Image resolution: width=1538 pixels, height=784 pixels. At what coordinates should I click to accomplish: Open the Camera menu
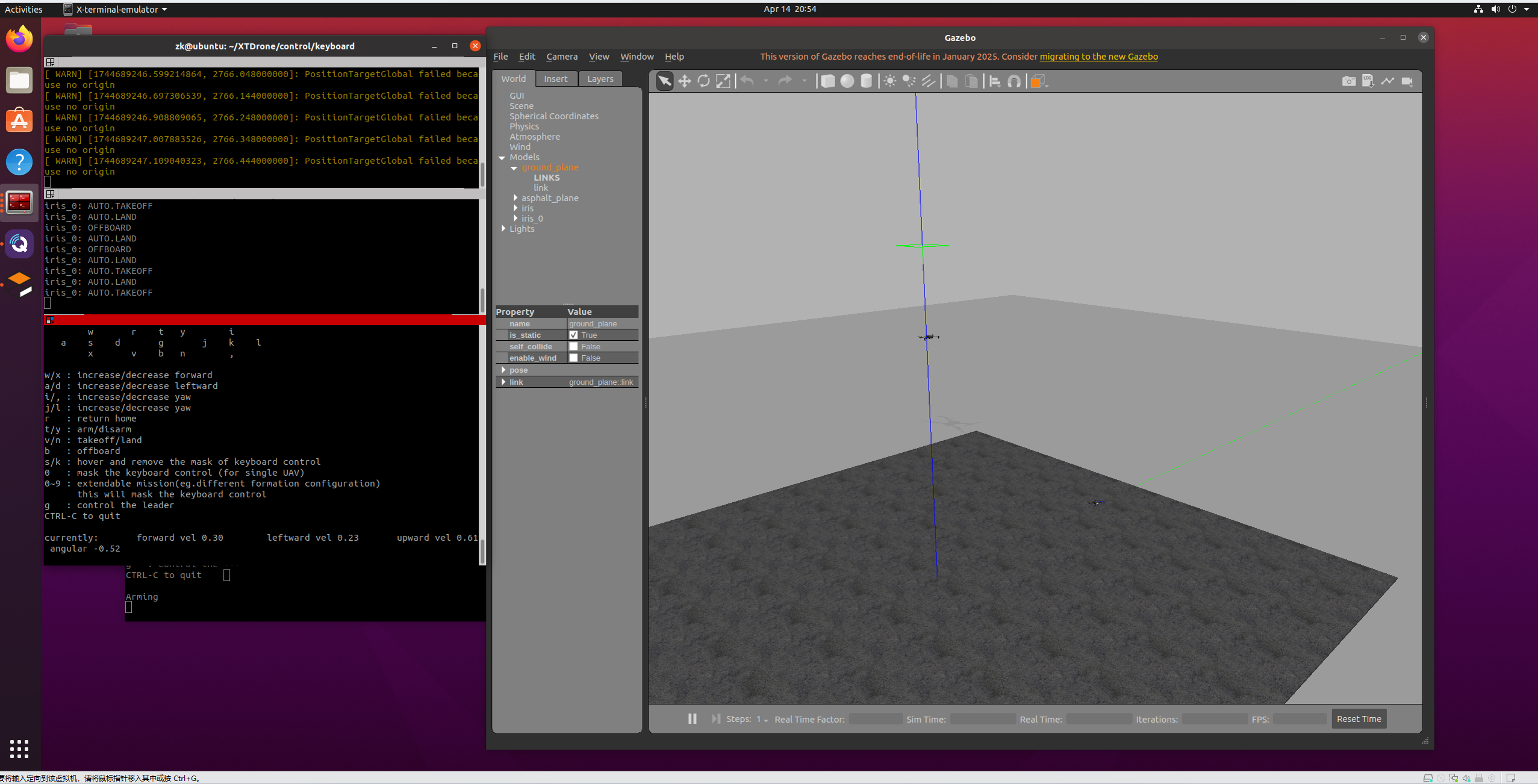pyautogui.click(x=561, y=57)
